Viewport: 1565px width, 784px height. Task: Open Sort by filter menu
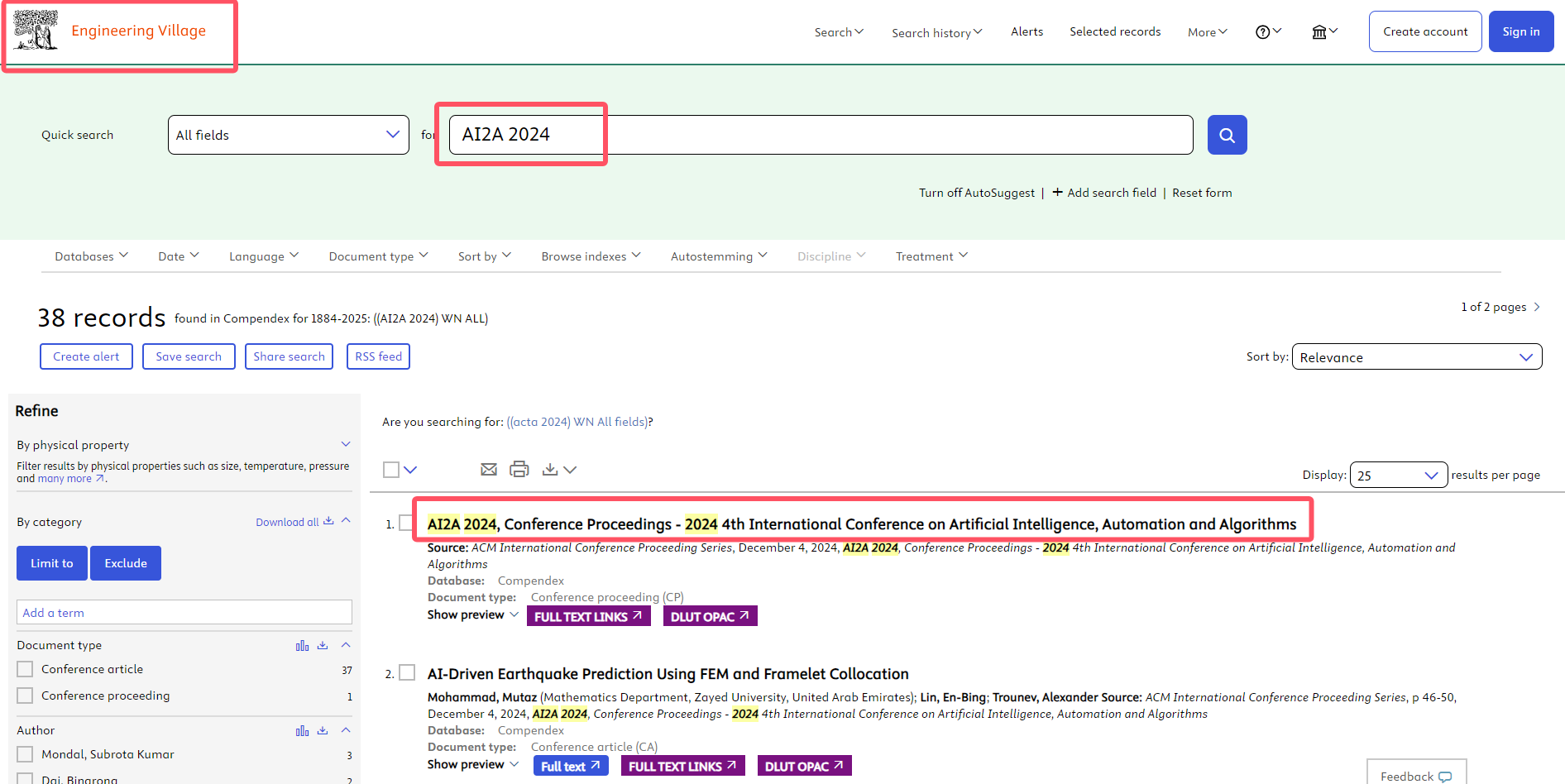click(485, 256)
